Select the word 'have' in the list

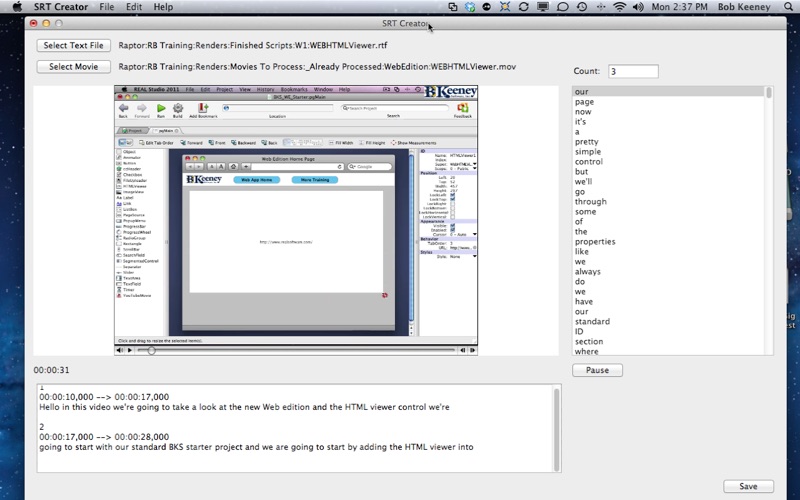pyautogui.click(x=584, y=302)
